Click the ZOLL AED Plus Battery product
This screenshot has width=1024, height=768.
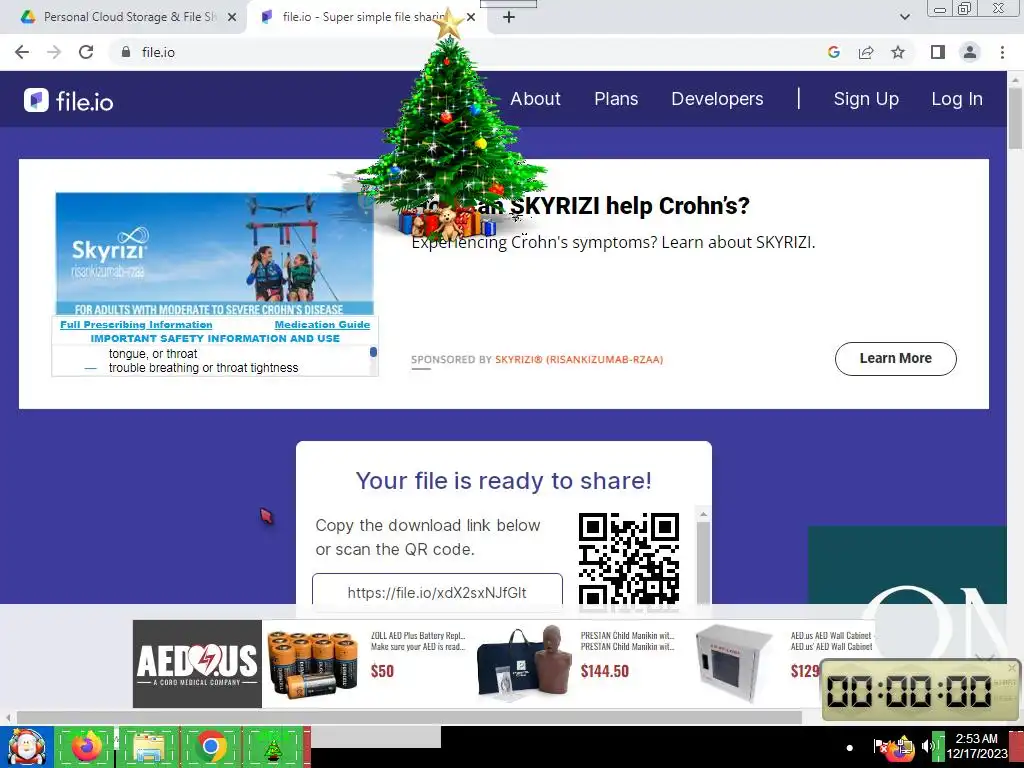(x=366, y=664)
